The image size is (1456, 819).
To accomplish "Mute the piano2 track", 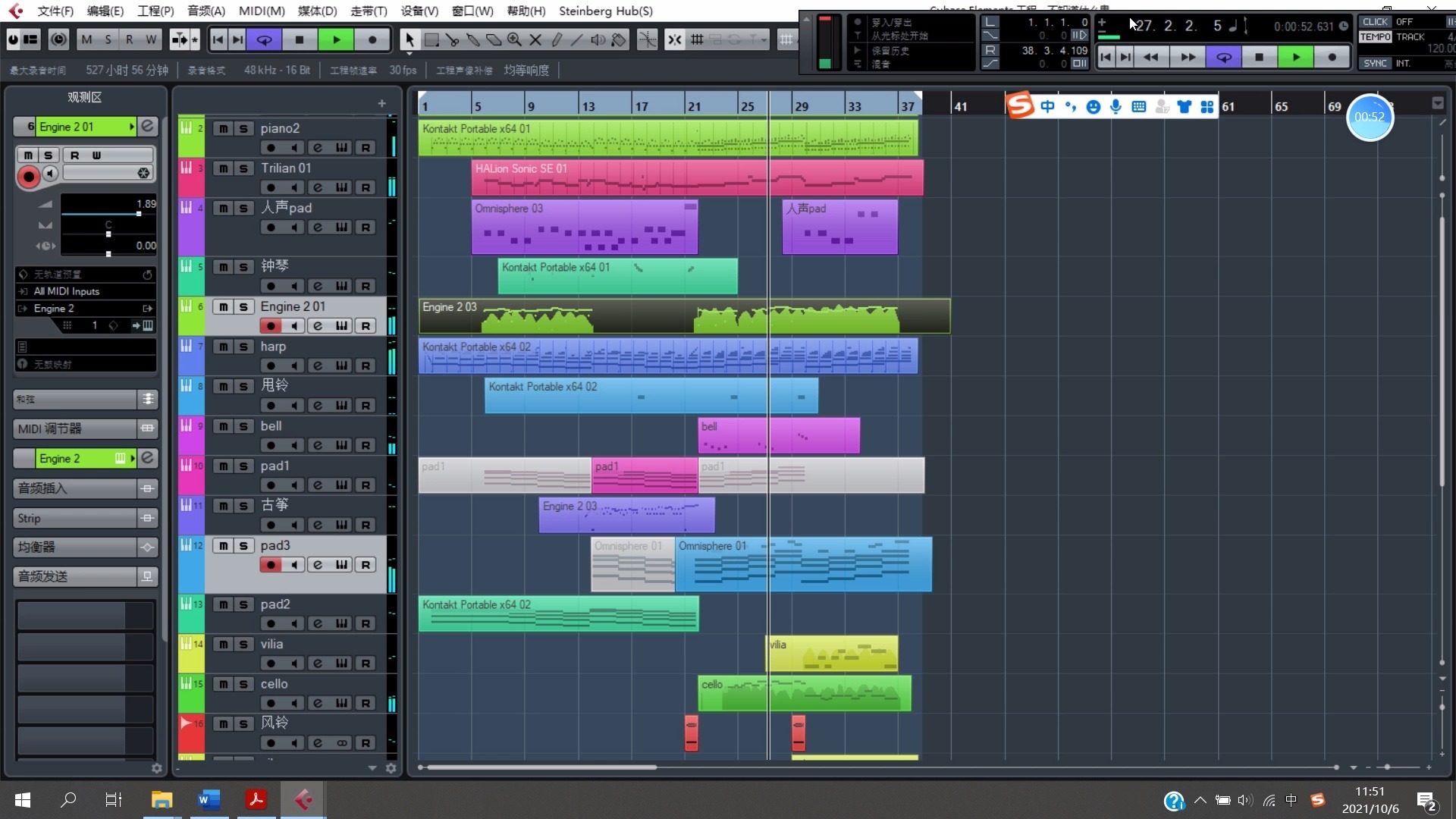I will click(x=223, y=128).
